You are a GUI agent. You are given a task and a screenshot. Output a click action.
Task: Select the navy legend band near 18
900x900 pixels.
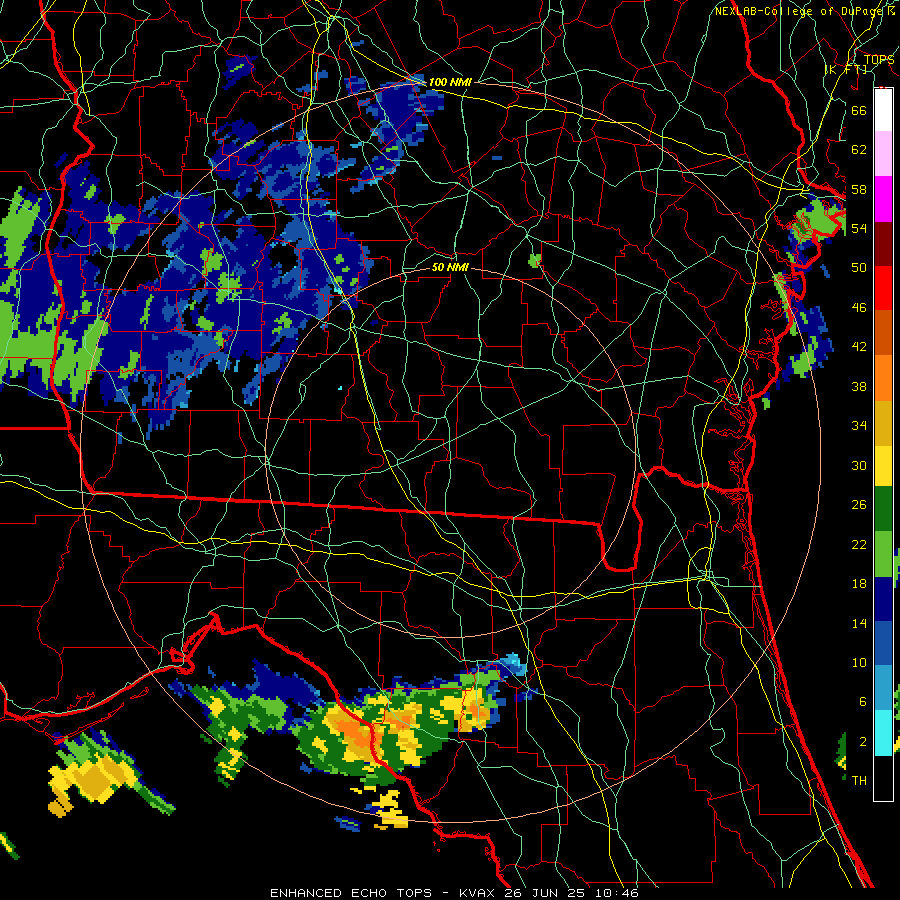click(x=883, y=599)
